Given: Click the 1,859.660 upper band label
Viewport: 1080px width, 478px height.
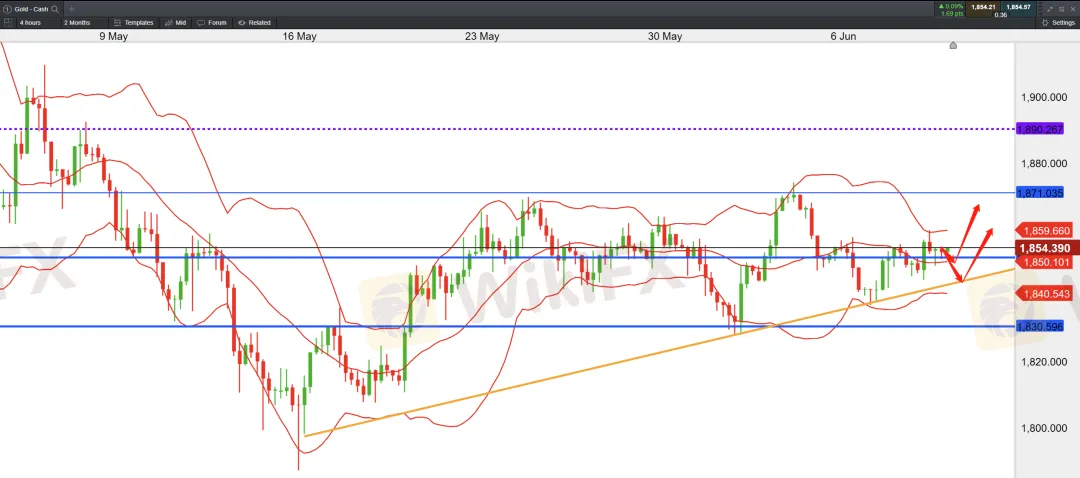Looking at the screenshot, I should [x=1043, y=229].
